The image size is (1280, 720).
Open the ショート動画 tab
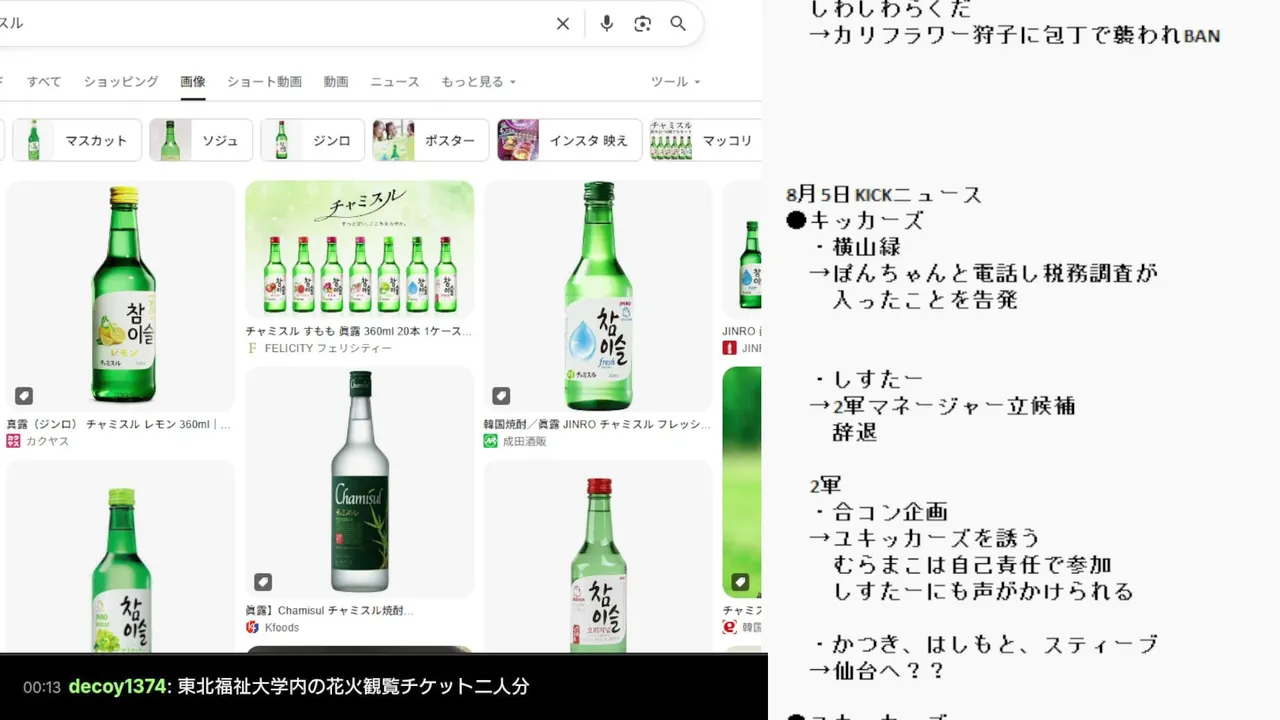pos(264,82)
